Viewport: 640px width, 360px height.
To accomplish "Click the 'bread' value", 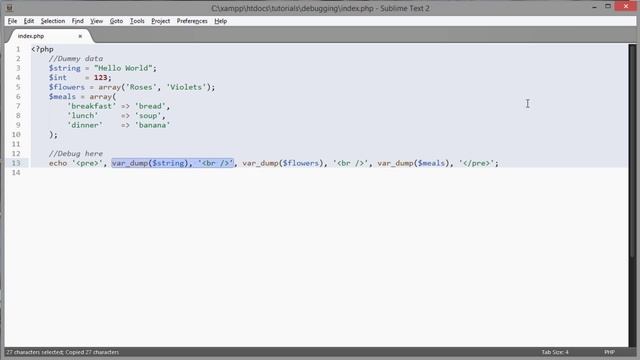I will tap(150, 106).
